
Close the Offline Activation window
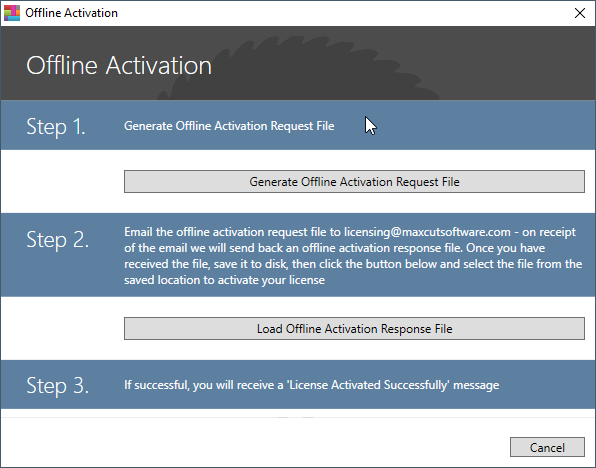coord(580,13)
